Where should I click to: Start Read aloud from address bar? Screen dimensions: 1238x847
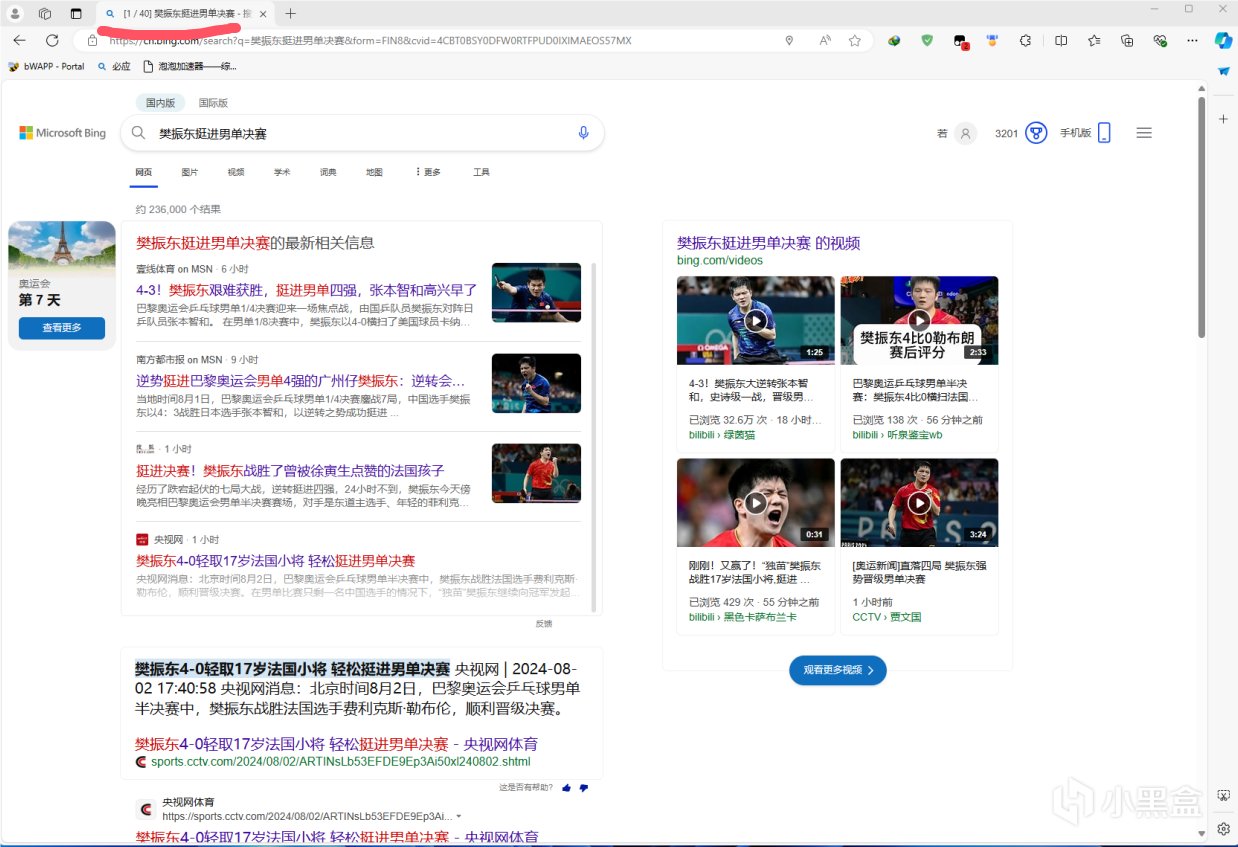[x=825, y=41]
